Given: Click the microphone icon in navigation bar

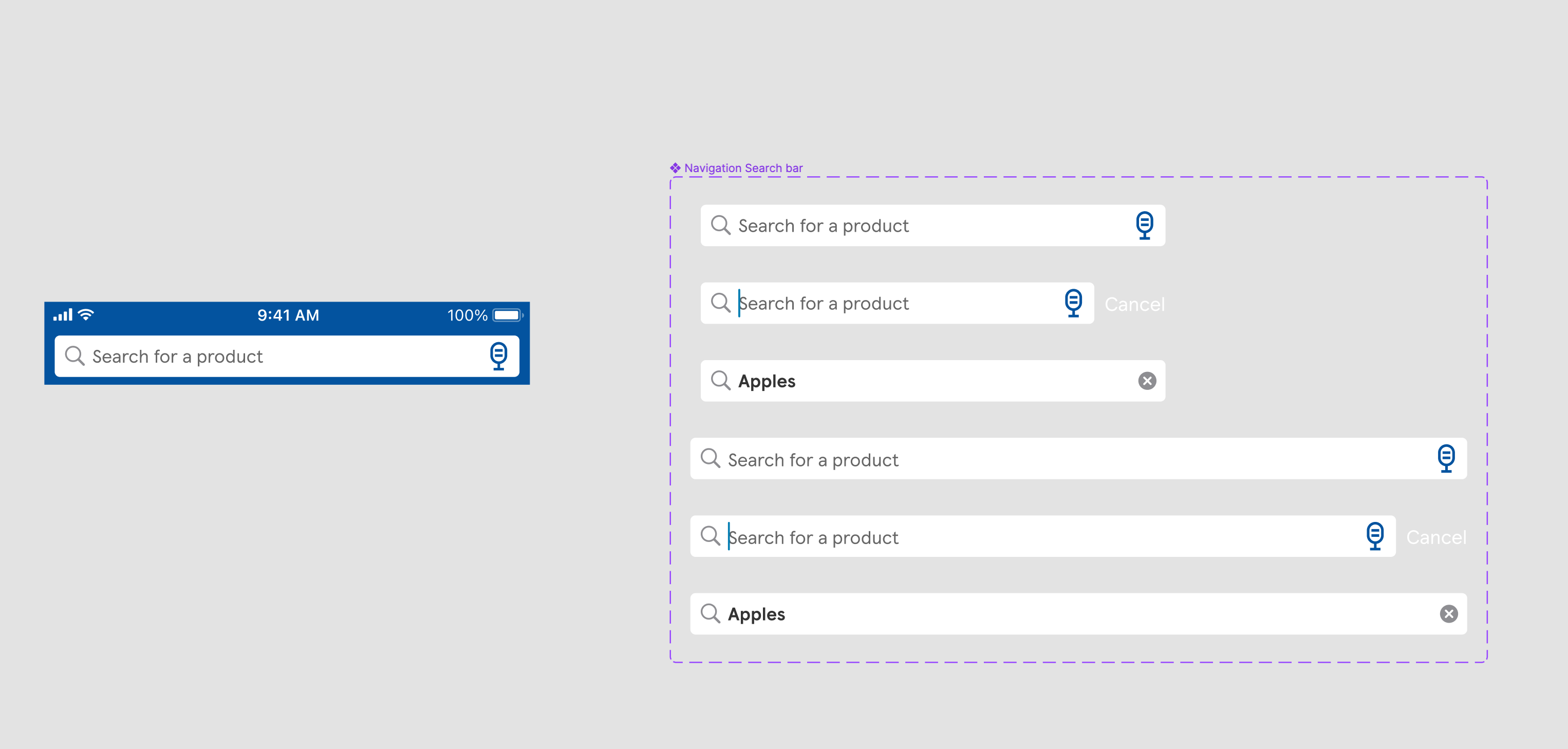Looking at the screenshot, I should coord(498,356).
